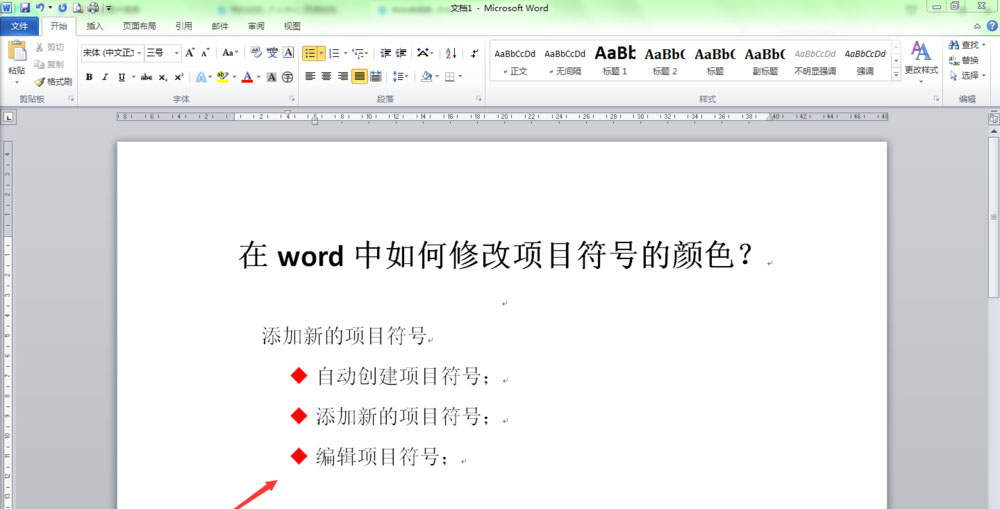The width and height of the screenshot is (1000, 509).
Task: Apply red font color
Action: pos(247,77)
